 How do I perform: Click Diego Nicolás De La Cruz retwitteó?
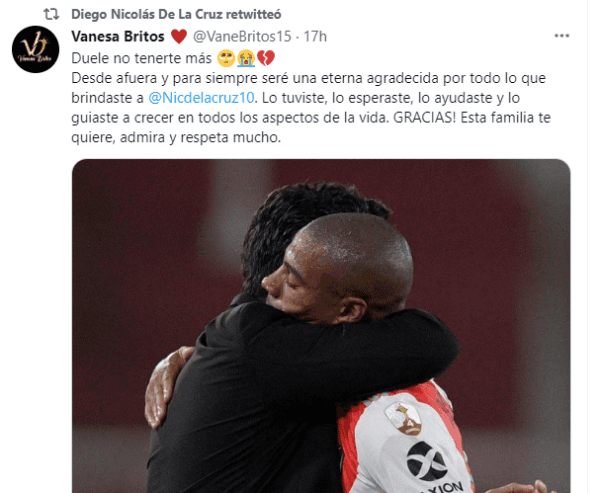pos(176,15)
